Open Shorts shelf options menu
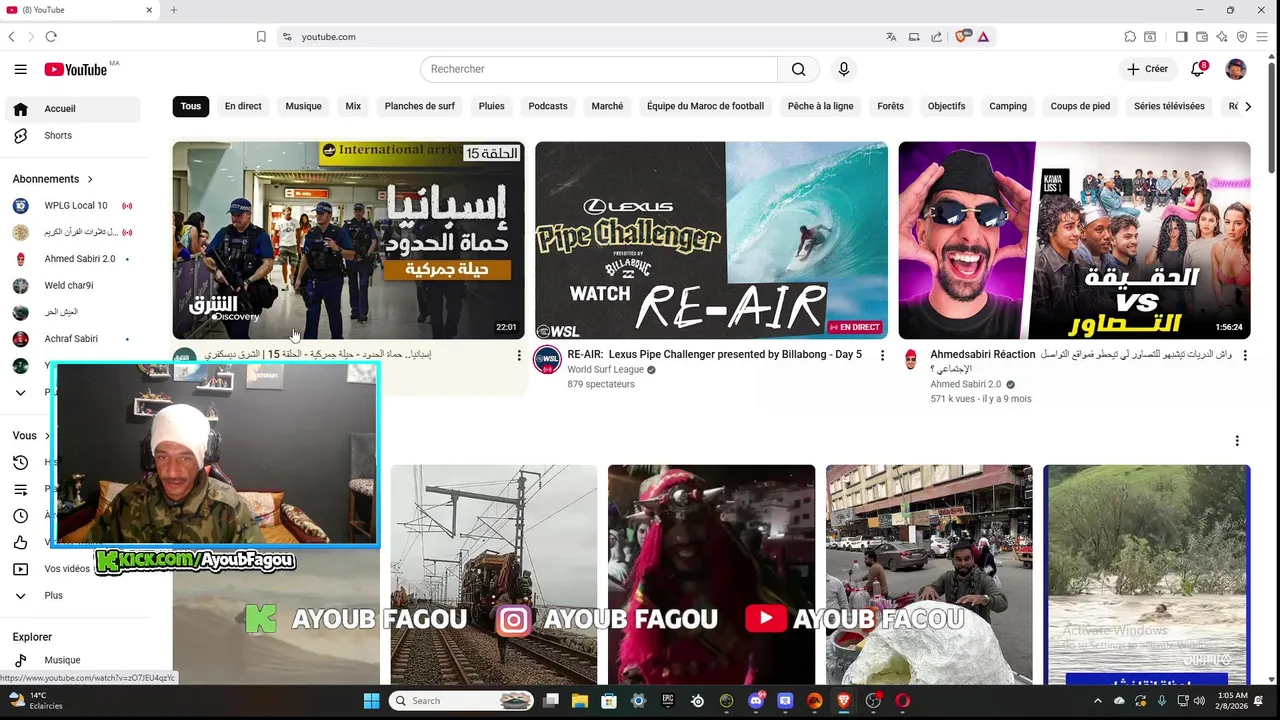The height and width of the screenshot is (720, 1280). pos(1237,441)
